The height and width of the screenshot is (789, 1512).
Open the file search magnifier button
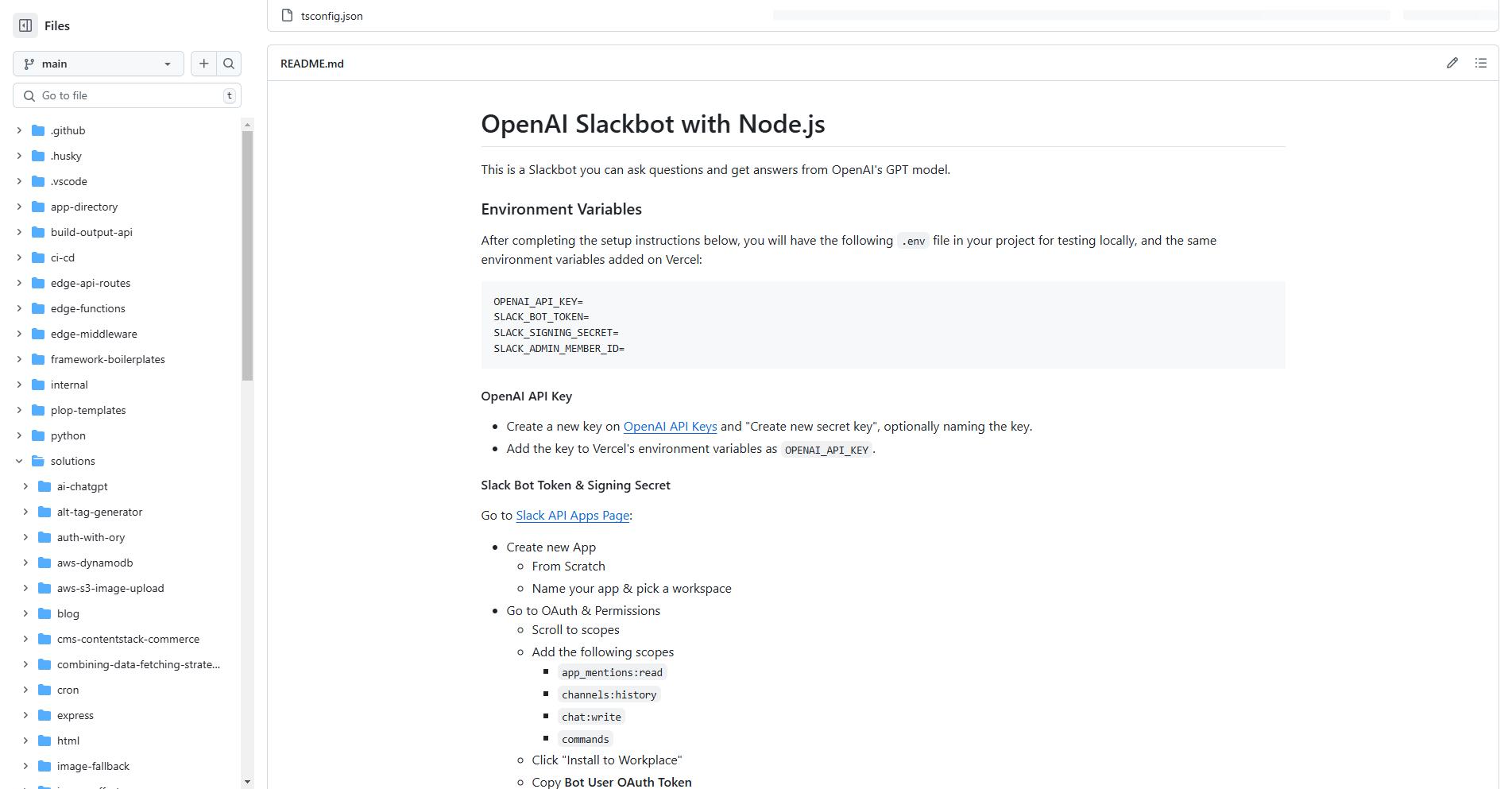[x=229, y=64]
